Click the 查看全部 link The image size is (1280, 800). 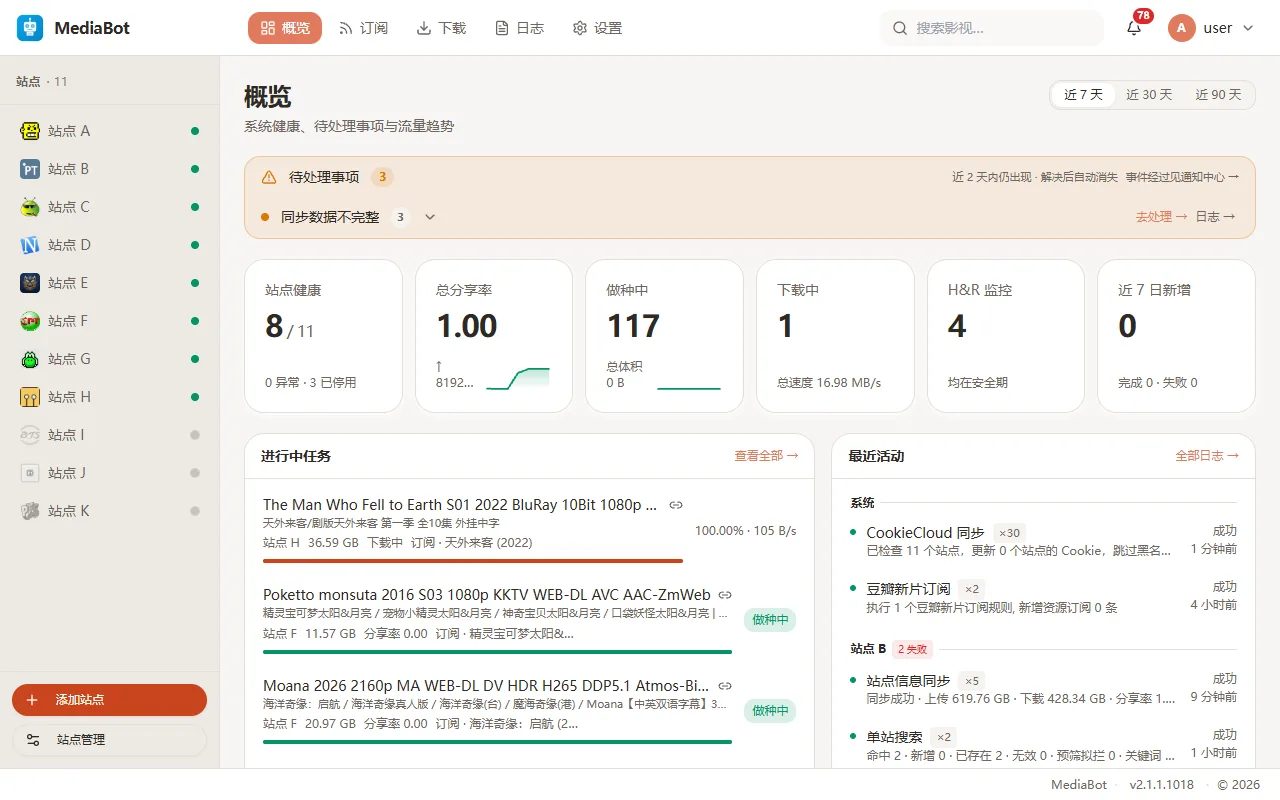tap(766, 456)
